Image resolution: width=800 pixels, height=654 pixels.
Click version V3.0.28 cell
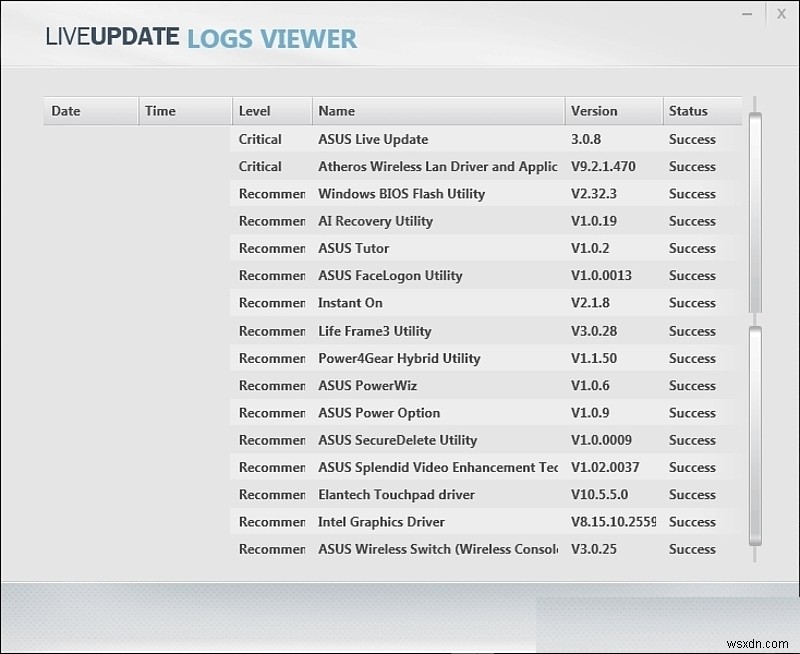(x=593, y=331)
